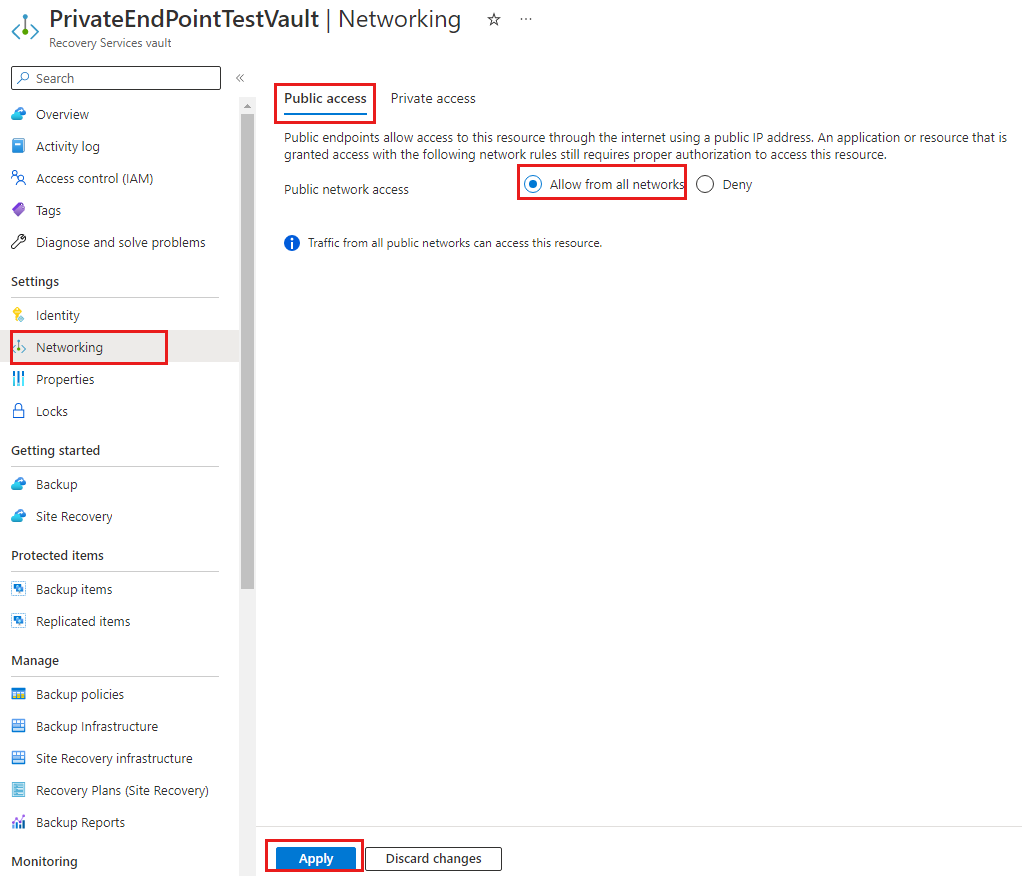Viewport: 1022px width, 876px height.
Task: Open Diagnose and solve problems
Action: pos(121,242)
